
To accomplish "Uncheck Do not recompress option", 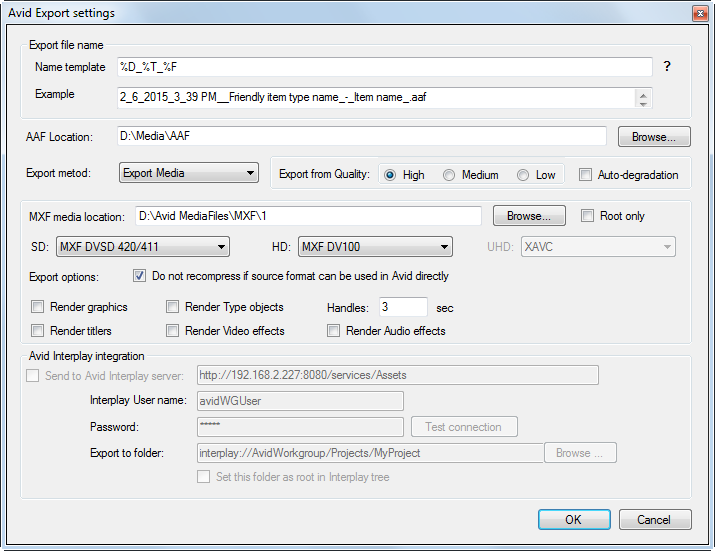I will tap(139, 276).
